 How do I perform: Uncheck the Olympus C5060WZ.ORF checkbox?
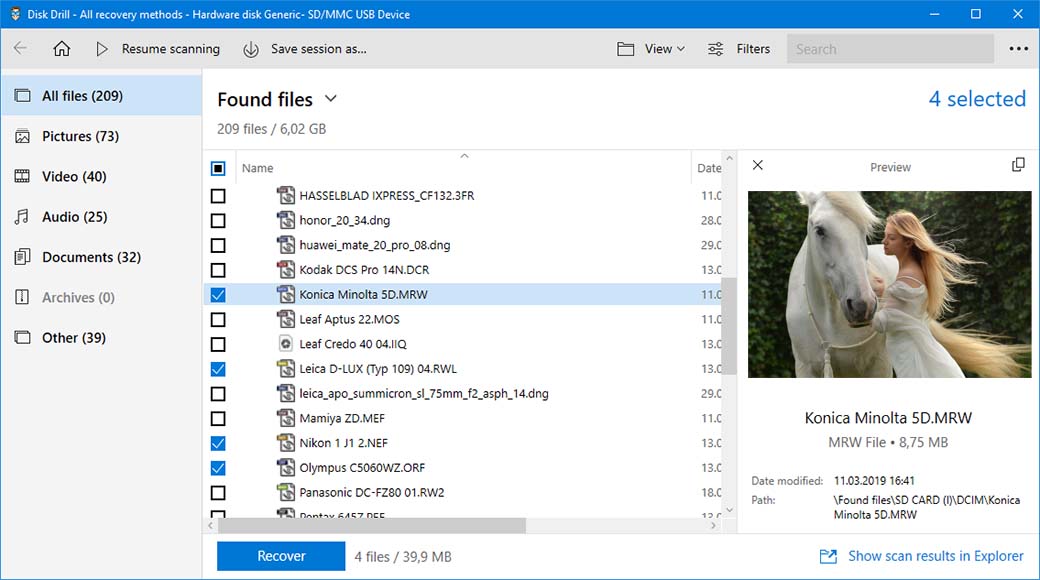coord(218,469)
